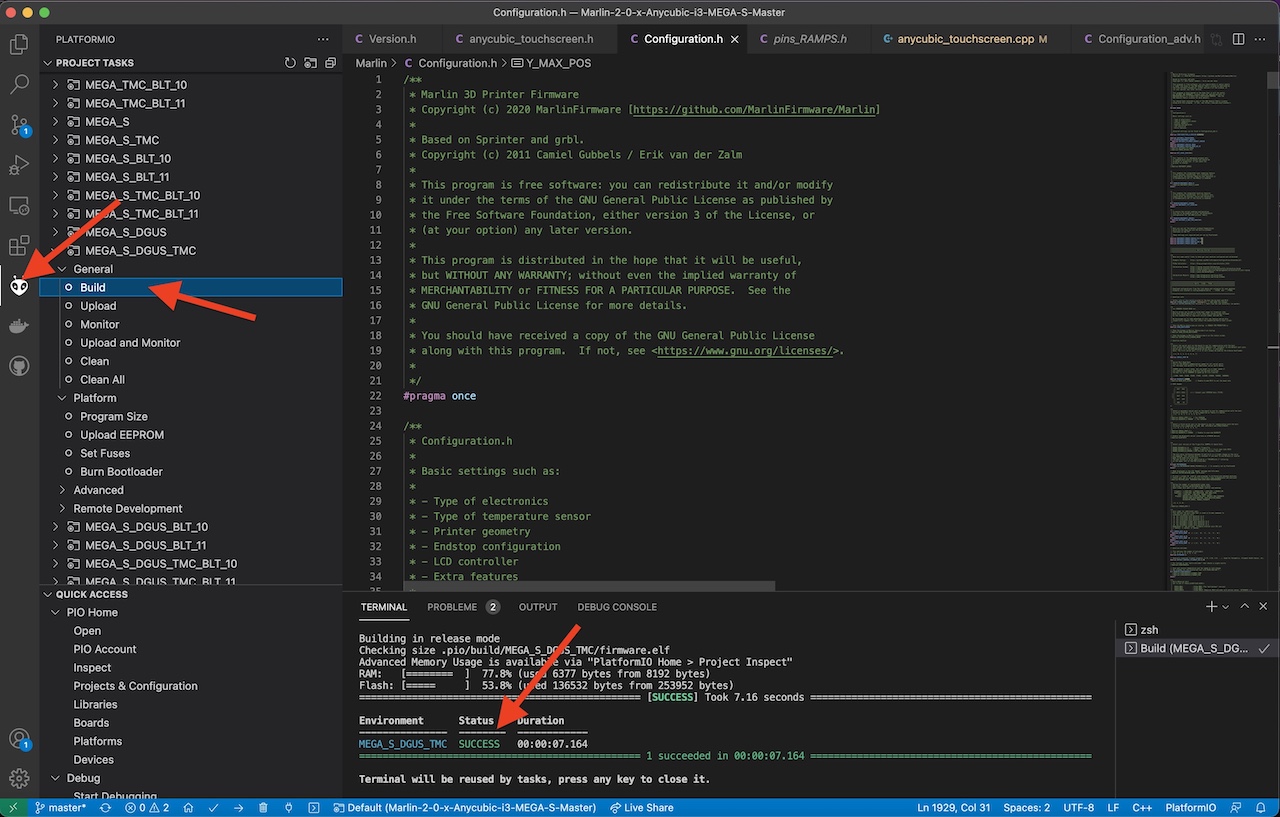The height and width of the screenshot is (817, 1280).
Task: Click Ln 1929, Col 31 indicator
Action: (x=954, y=807)
